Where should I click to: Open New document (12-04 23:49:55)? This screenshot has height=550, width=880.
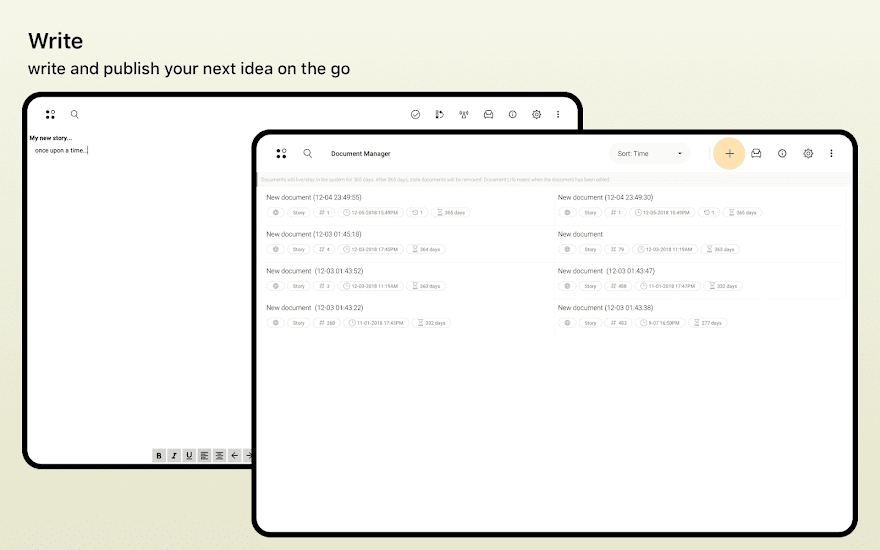[x=314, y=198]
